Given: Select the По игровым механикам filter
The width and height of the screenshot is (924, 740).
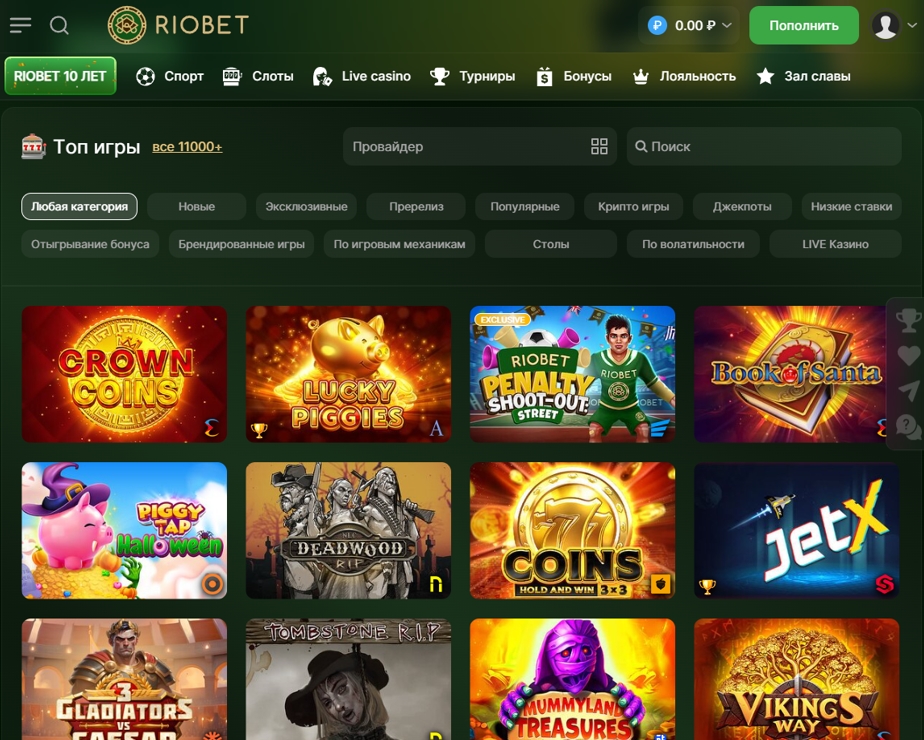Looking at the screenshot, I should [x=400, y=244].
